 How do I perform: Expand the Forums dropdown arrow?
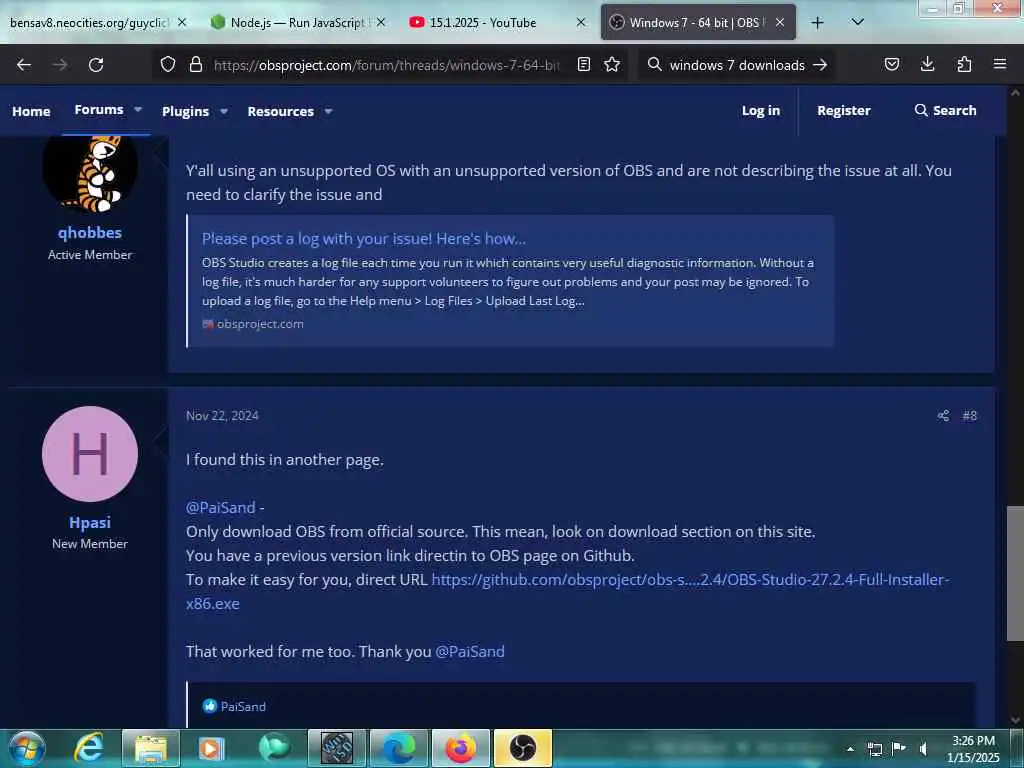138,110
